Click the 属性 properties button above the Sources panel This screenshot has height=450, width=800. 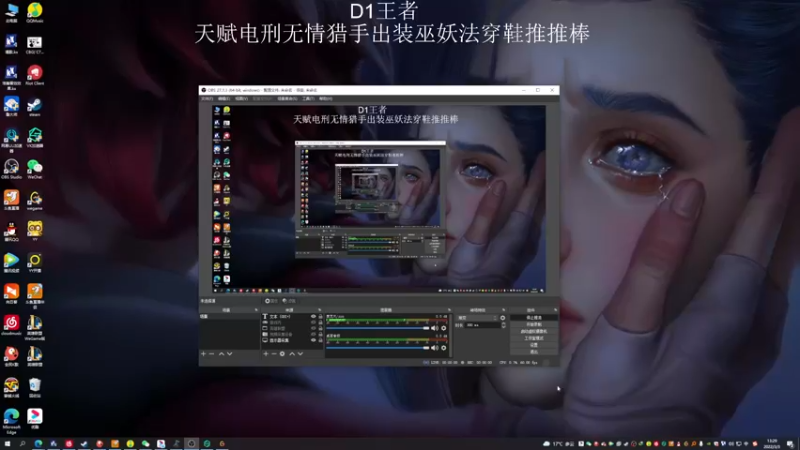coord(271,301)
